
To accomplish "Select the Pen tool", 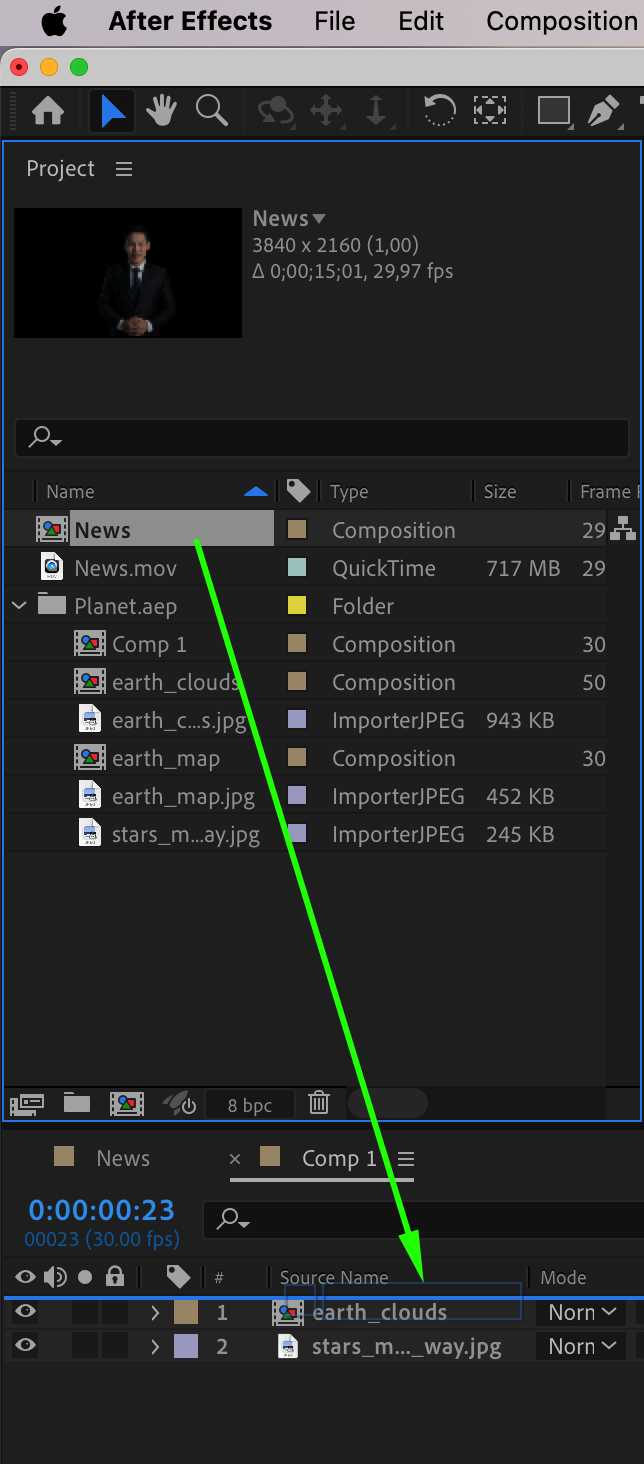I will coord(604,111).
